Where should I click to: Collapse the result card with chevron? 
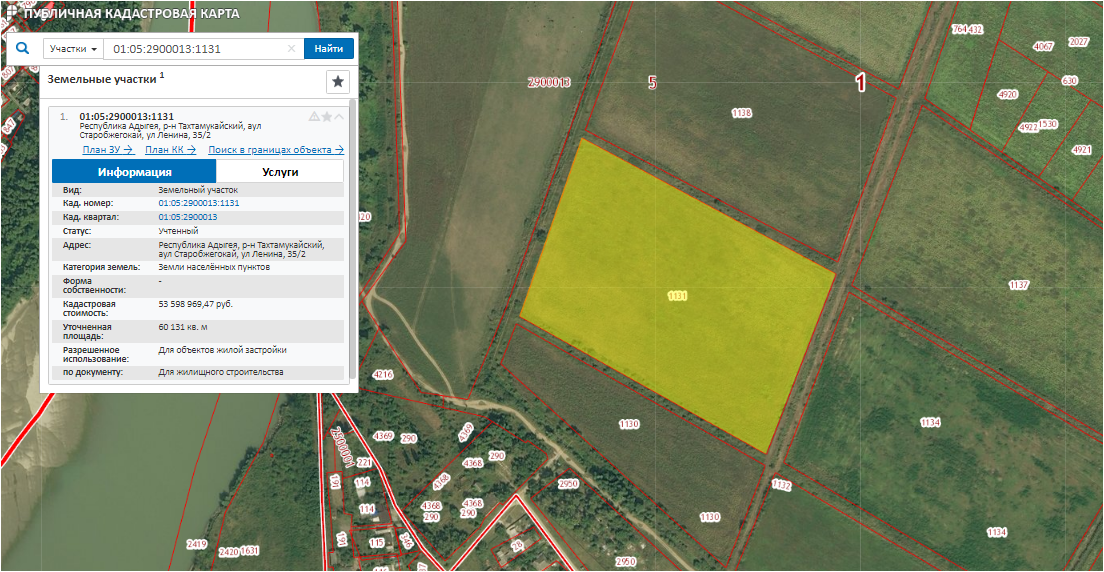pos(339,117)
